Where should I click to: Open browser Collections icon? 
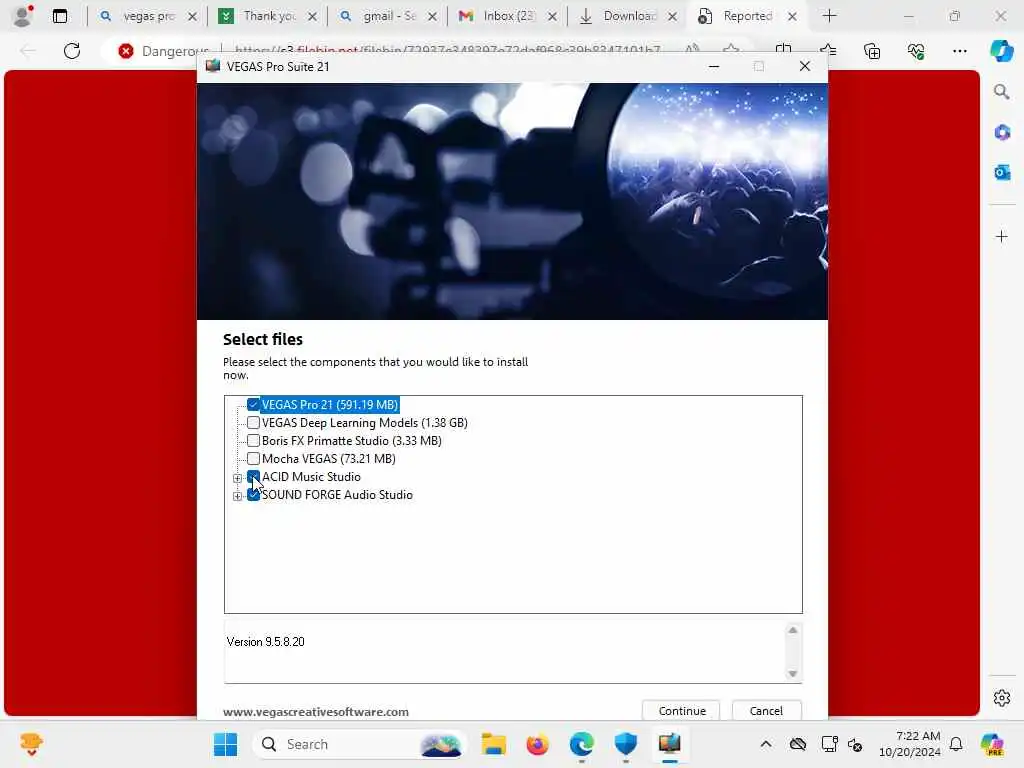tap(872, 51)
